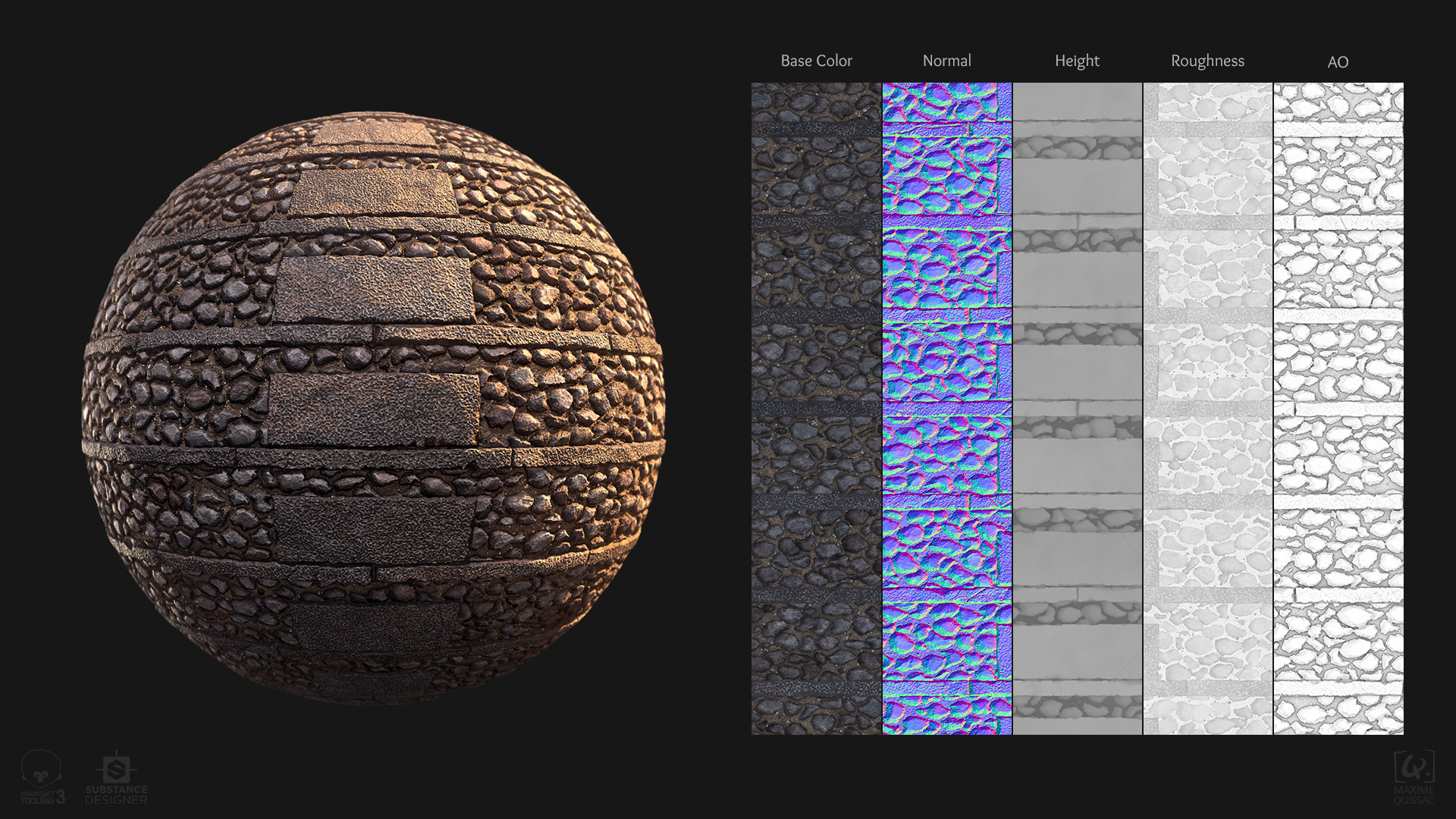Screen dimensions: 1456x819
Task: Click the "Height" column label
Action: 1077,61
